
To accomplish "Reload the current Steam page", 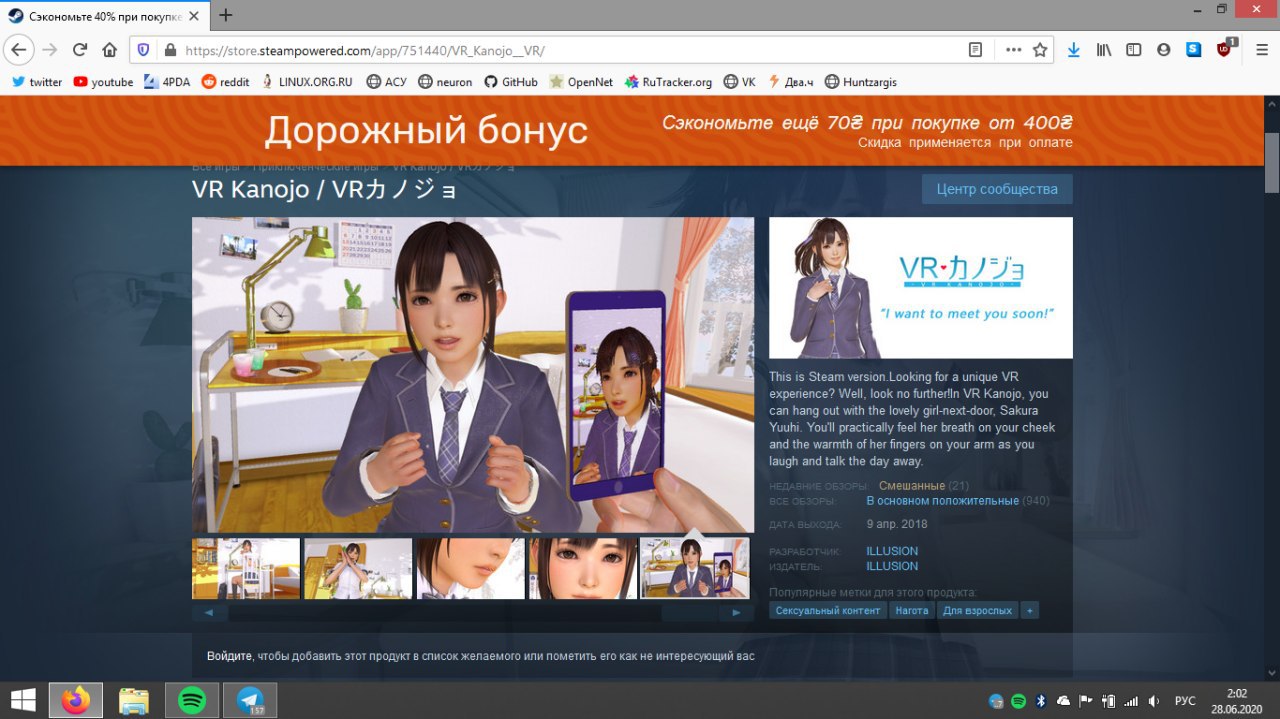I will pos(80,50).
